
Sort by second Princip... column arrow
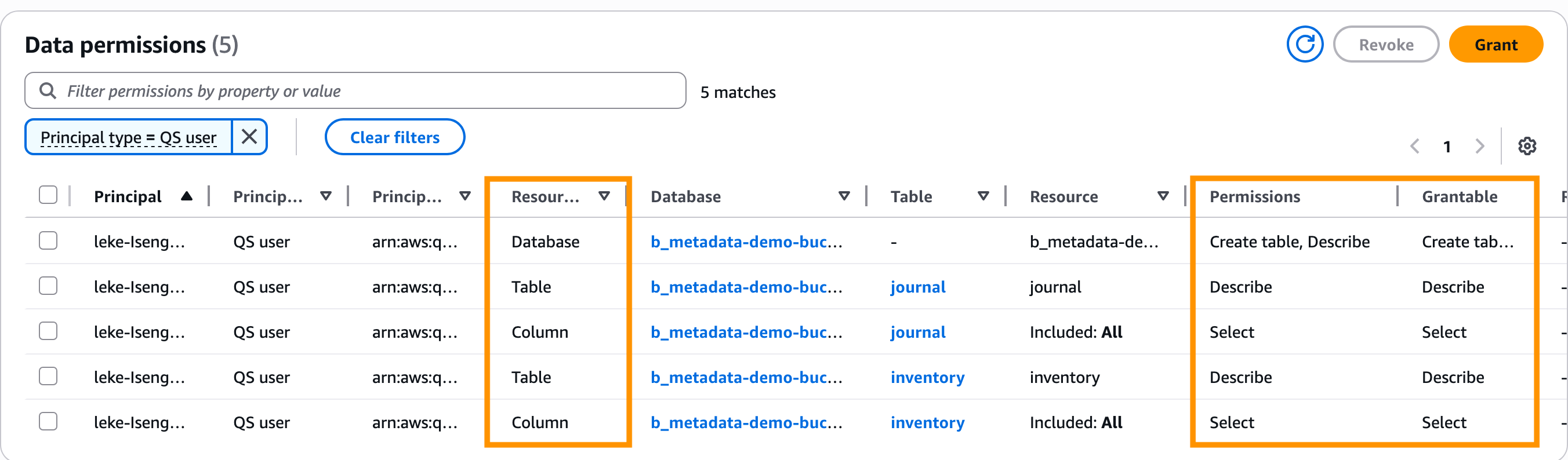326,196
